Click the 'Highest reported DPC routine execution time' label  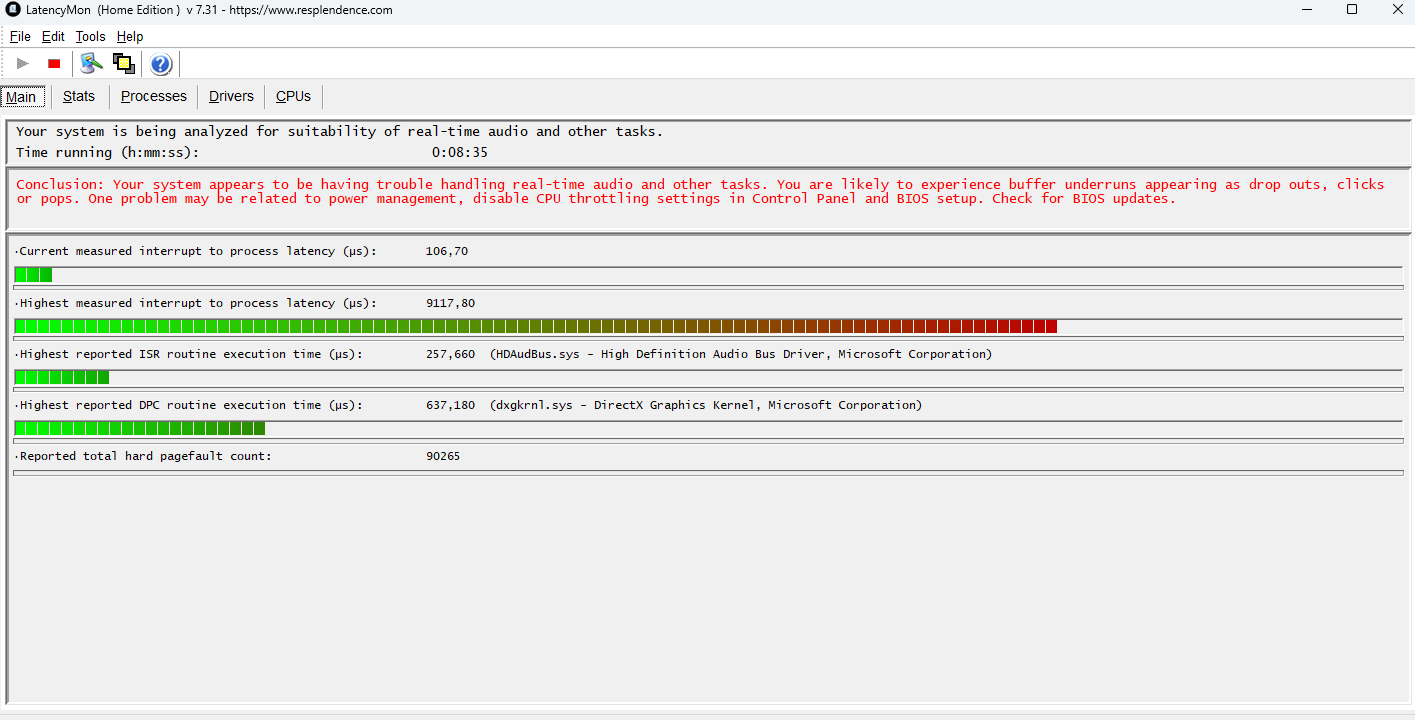(x=191, y=405)
